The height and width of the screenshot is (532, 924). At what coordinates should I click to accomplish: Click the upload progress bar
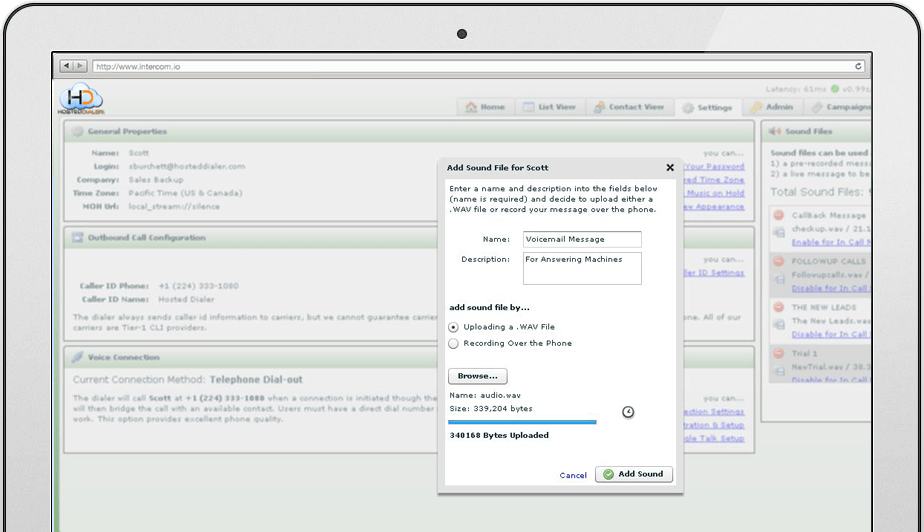(522, 422)
